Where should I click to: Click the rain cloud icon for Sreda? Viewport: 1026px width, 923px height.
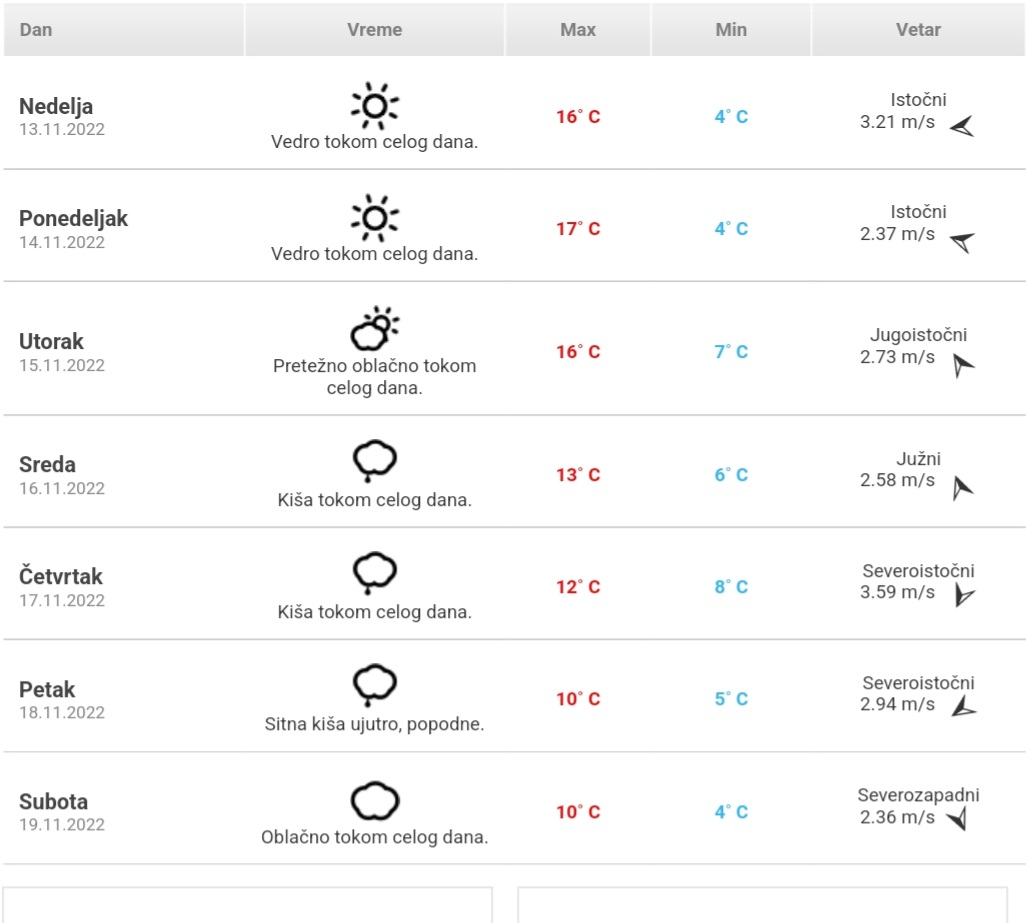tap(374, 461)
